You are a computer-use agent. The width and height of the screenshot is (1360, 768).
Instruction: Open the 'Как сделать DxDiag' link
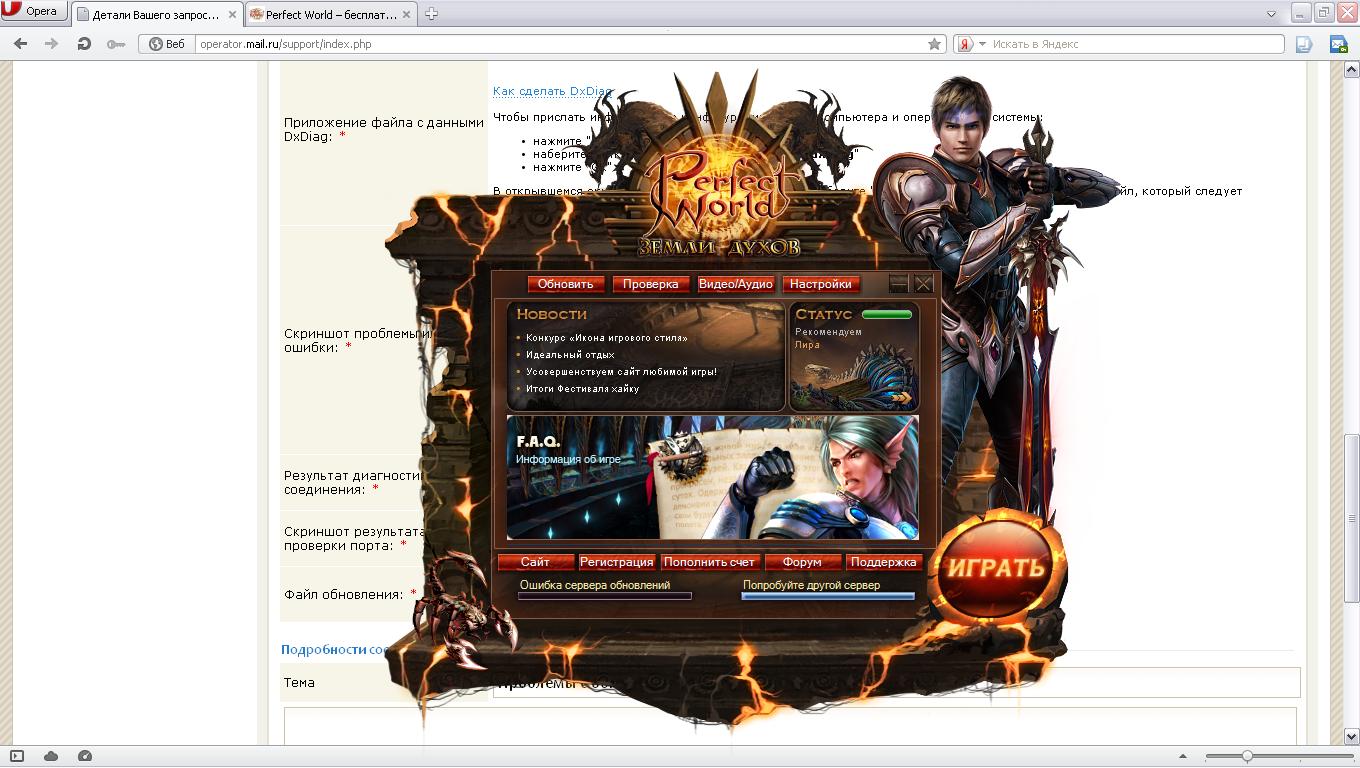552,91
